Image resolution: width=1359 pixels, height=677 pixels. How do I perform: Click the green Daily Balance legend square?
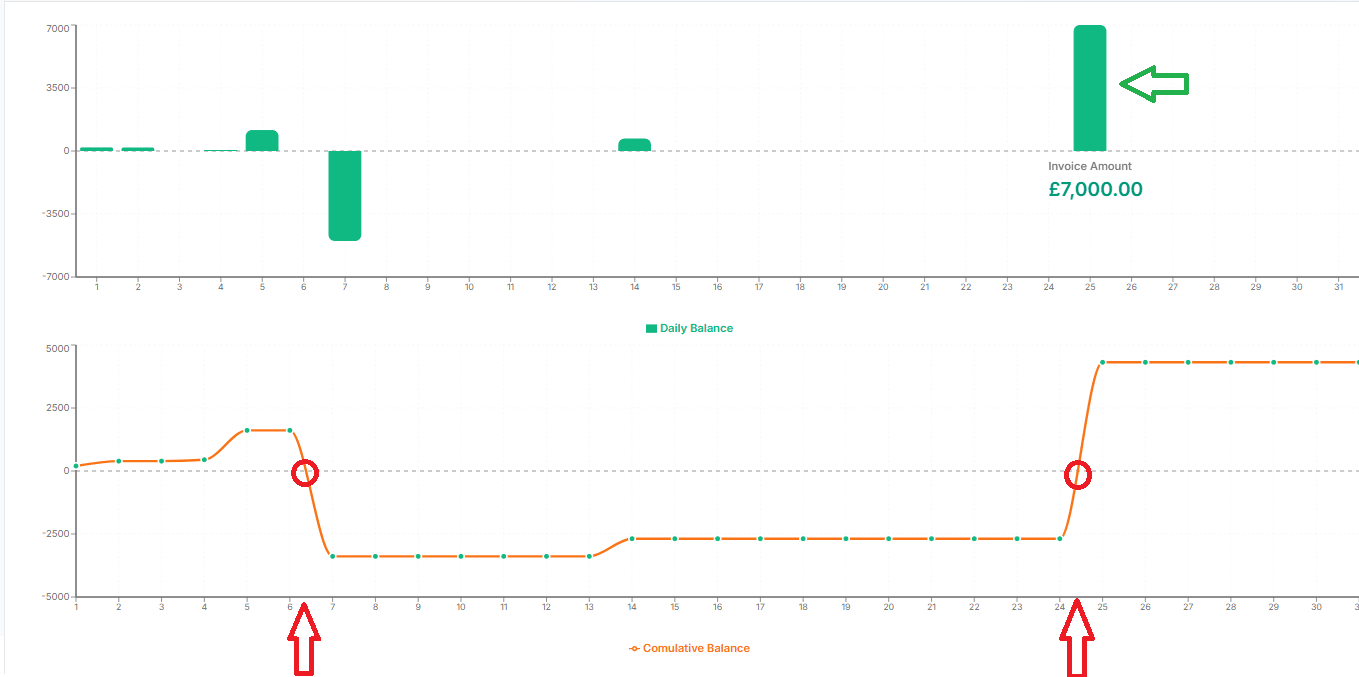(652, 328)
